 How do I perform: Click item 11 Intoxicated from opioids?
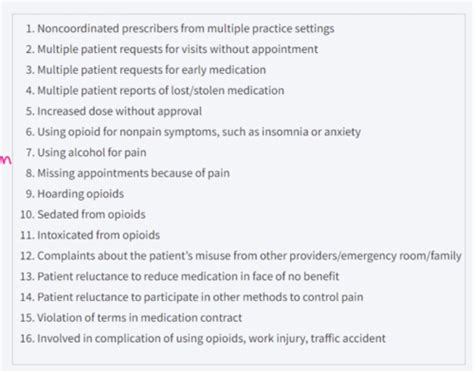click(90, 235)
